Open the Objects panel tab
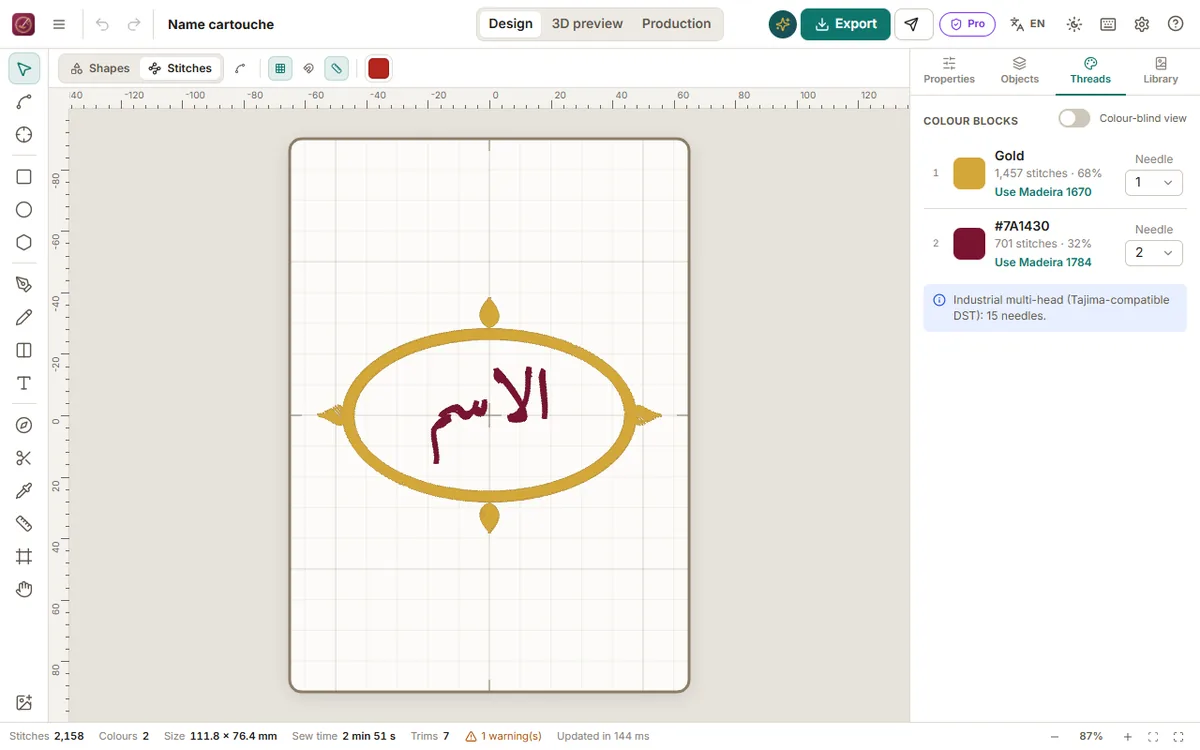Image resolution: width=1200 pixels, height=750 pixels. pyautogui.click(x=1019, y=70)
